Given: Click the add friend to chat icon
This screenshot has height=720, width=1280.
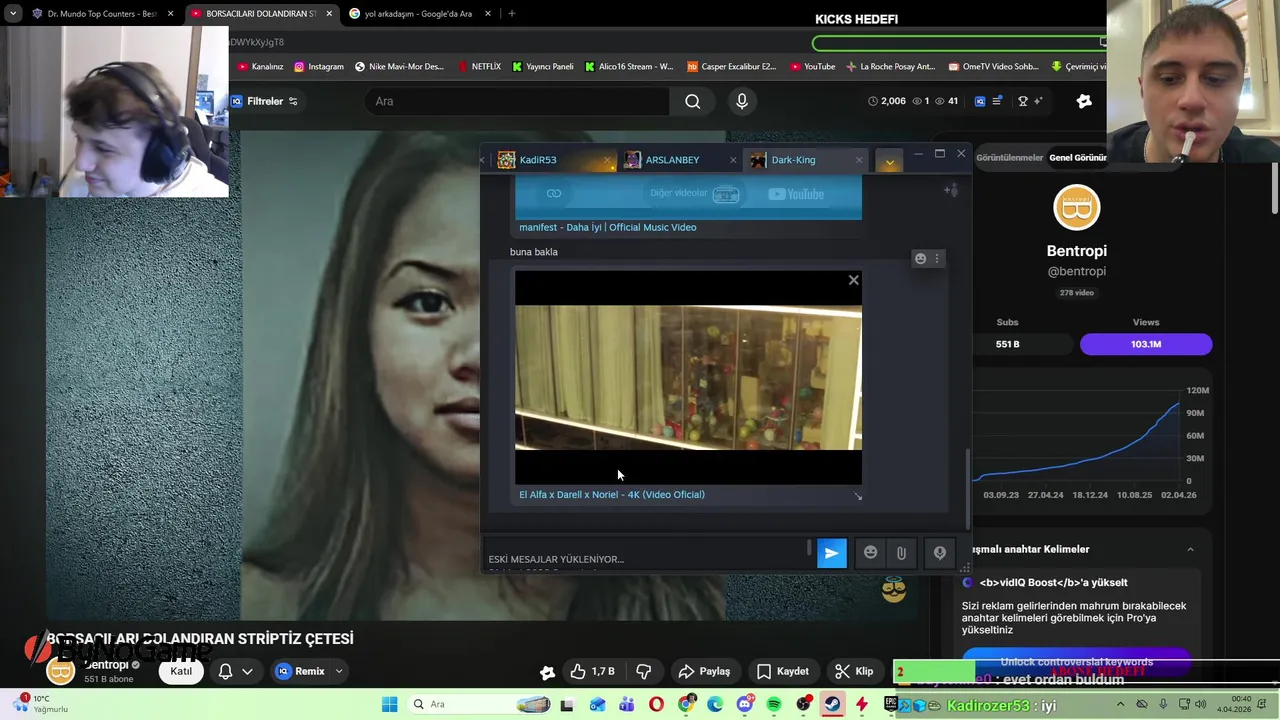Looking at the screenshot, I should coord(951,190).
